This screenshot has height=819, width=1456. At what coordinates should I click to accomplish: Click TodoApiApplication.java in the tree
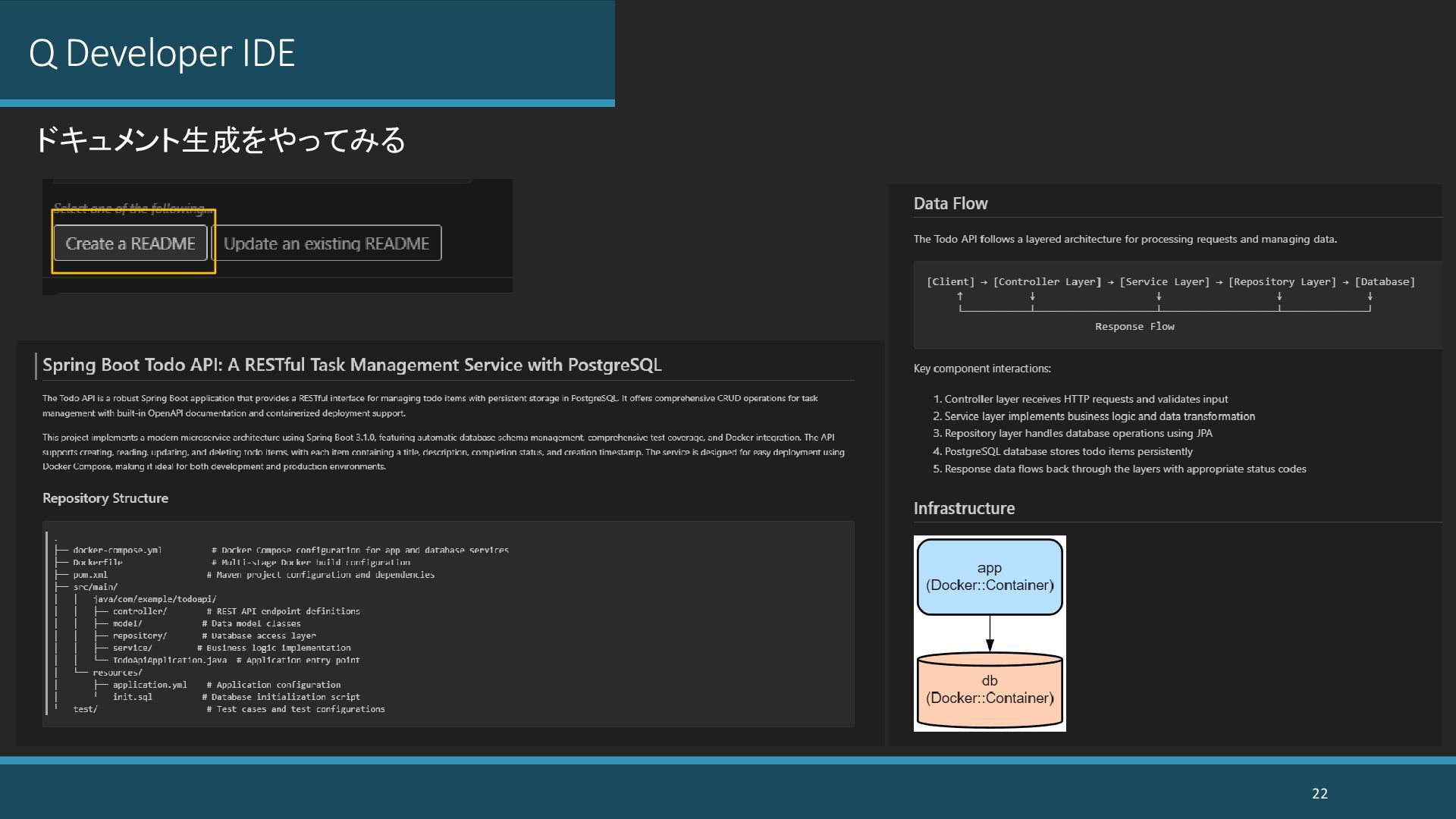pos(170,661)
